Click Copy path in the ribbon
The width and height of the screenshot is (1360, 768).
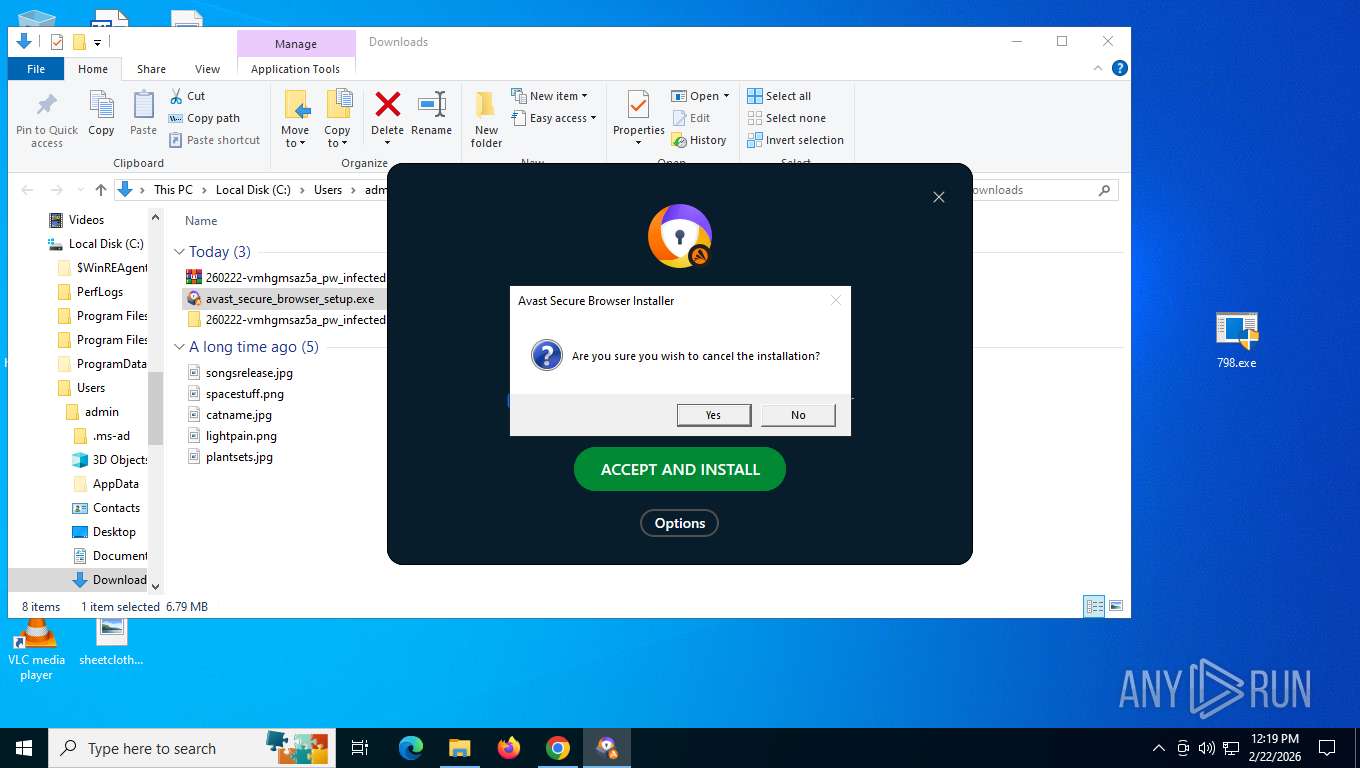pos(204,118)
